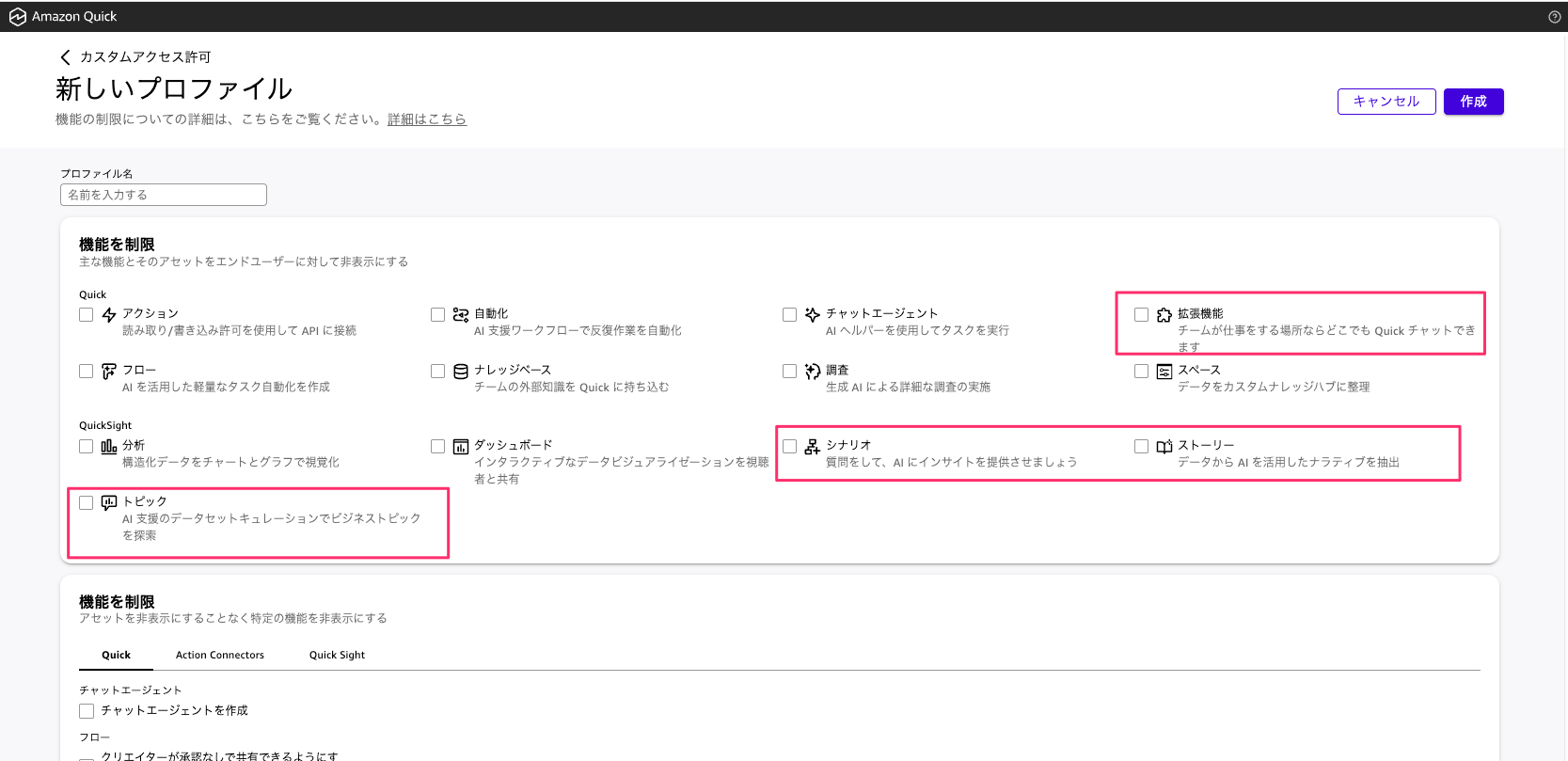Enable the チャットエージェント restriction checkbox

[x=789, y=315]
